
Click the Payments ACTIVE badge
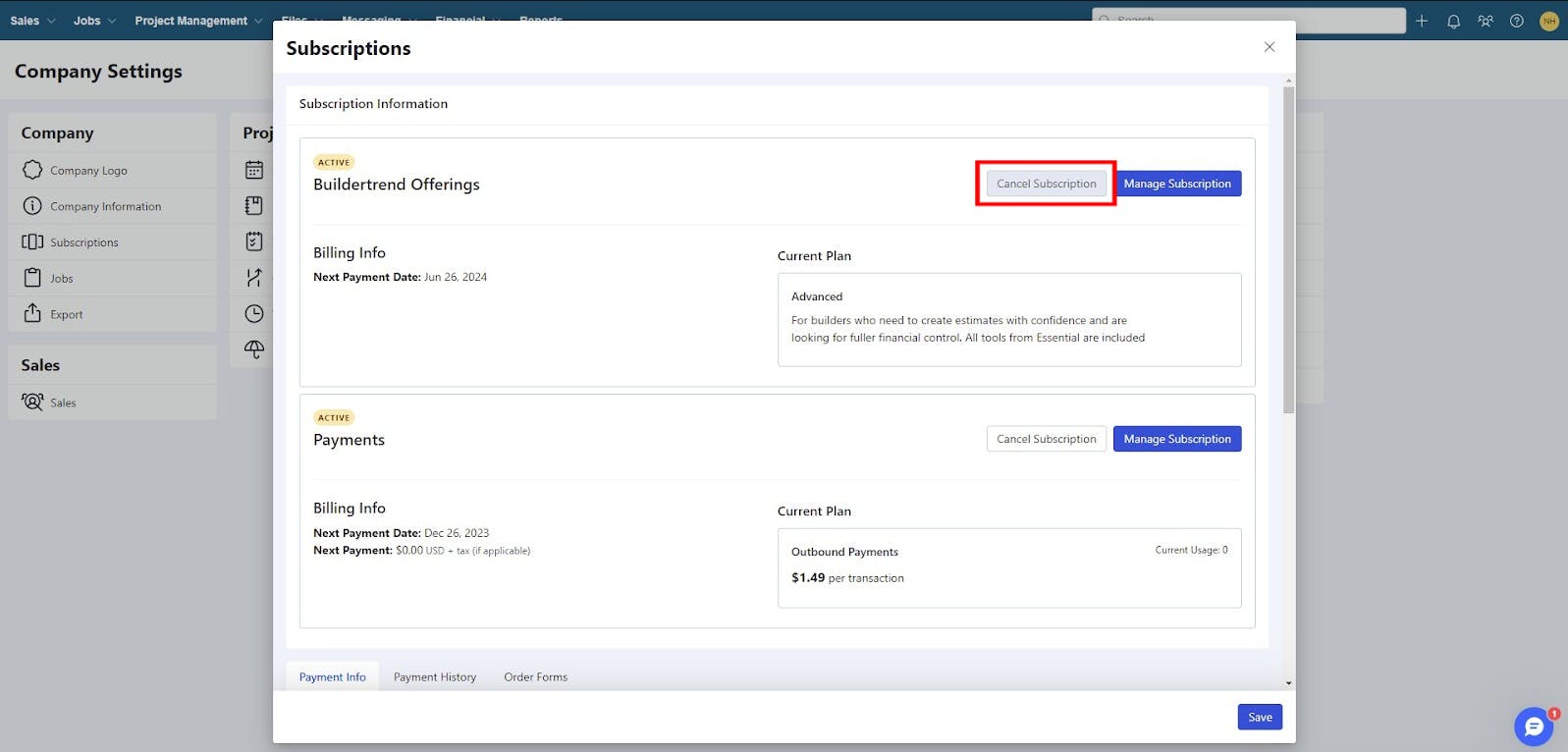(x=334, y=417)
